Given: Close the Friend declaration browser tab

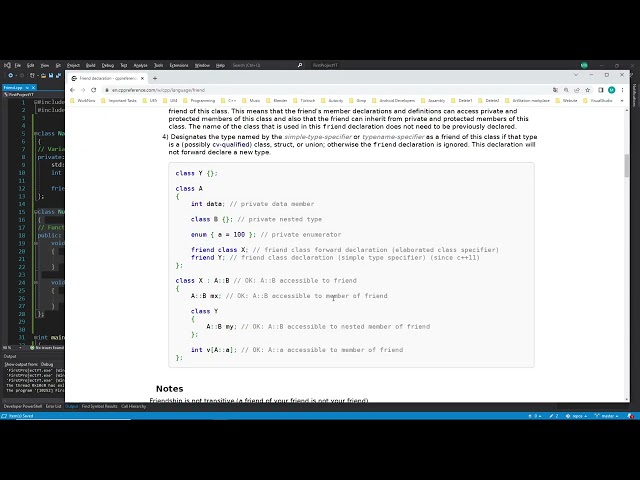Looking at the screenshot, I should (x=142, y=78).
